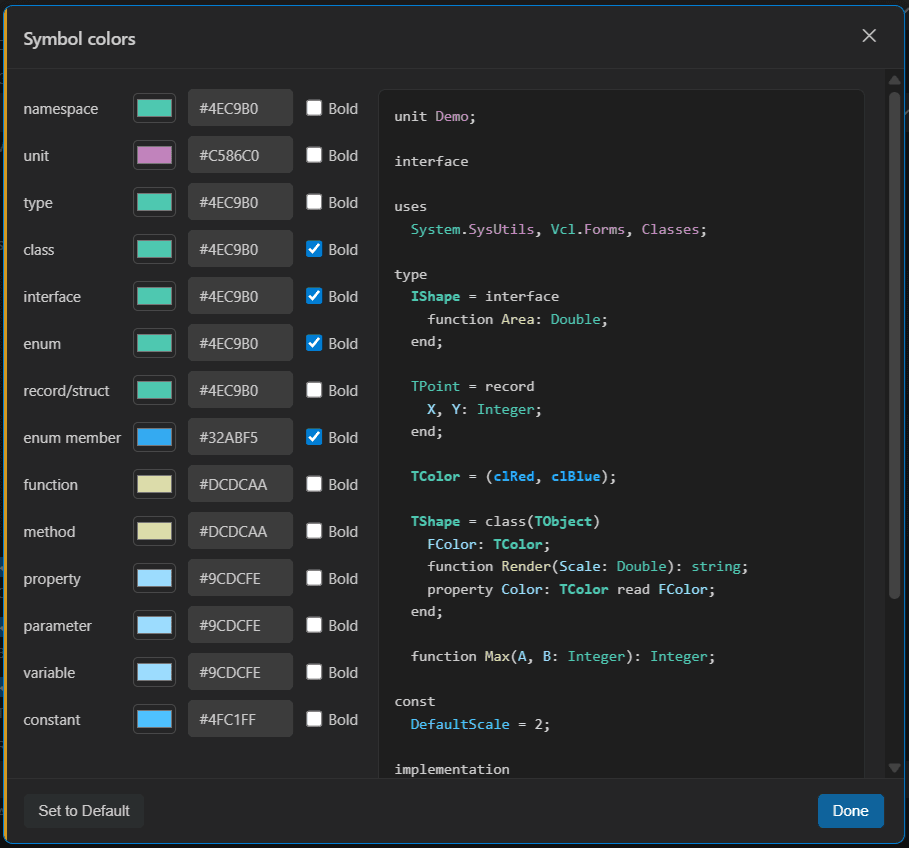
Task: Enable Bold for type
Action: pos(314,202)
